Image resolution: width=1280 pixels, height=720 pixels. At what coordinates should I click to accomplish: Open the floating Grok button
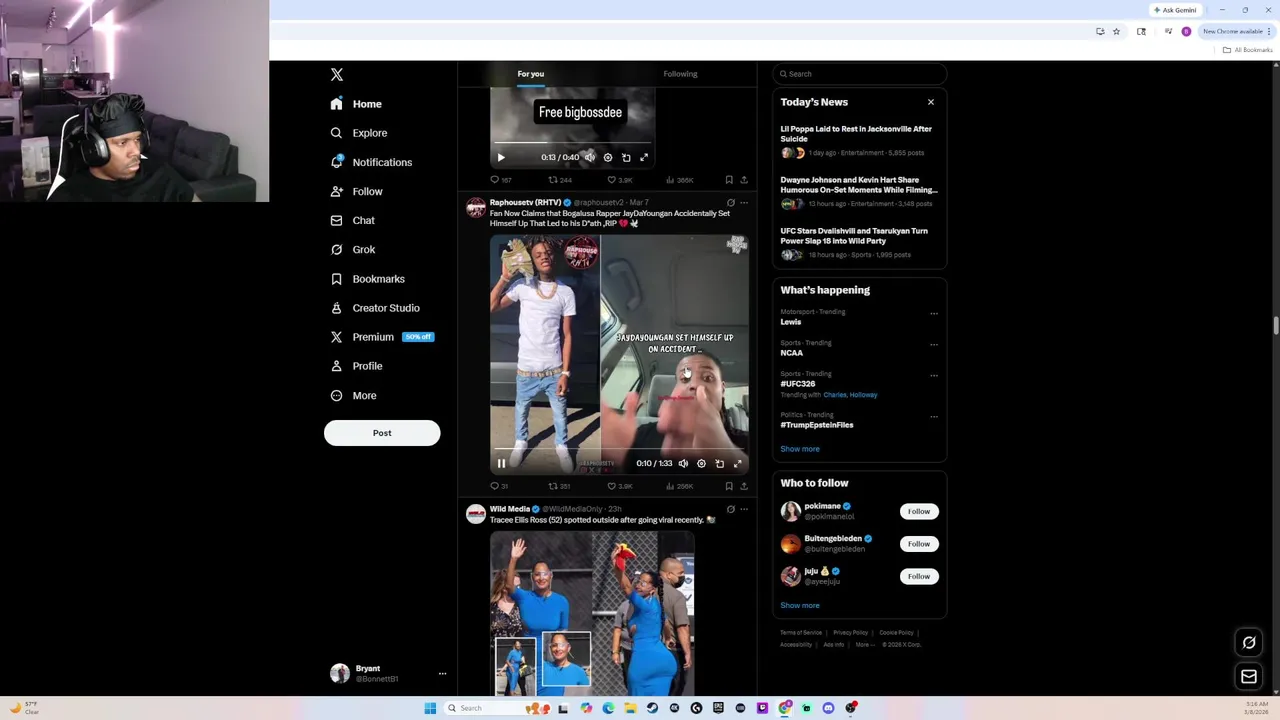click(x=1249, y=643)
